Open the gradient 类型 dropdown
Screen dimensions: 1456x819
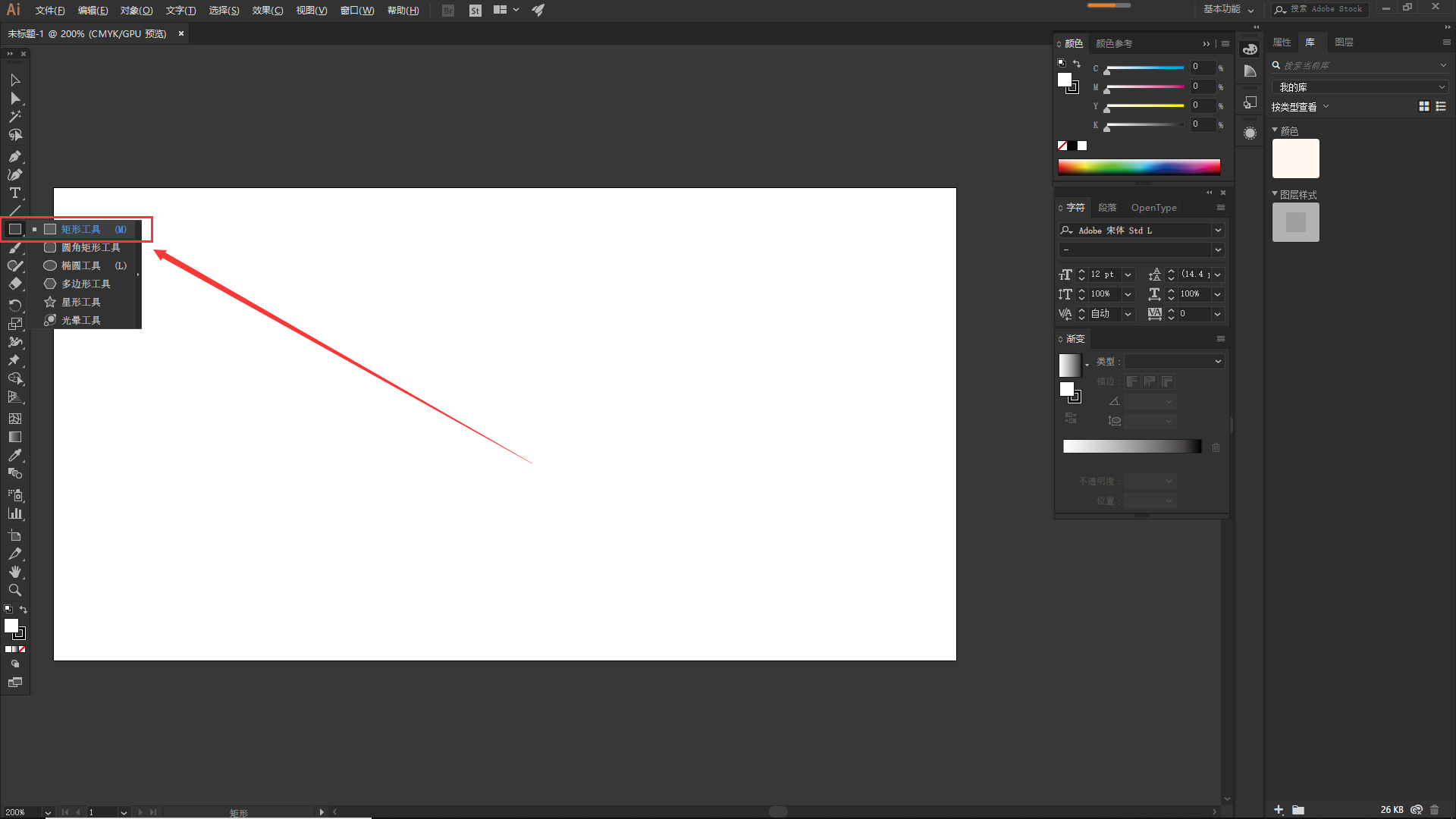click(x=1174, y=362)
